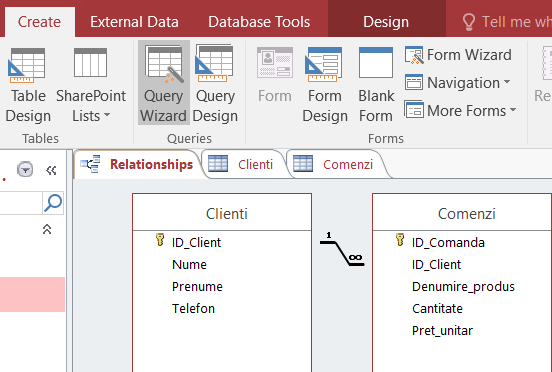The width and height of the screenshot is (552, 372).
Task: Create a Blank Form
Action: 376,84
